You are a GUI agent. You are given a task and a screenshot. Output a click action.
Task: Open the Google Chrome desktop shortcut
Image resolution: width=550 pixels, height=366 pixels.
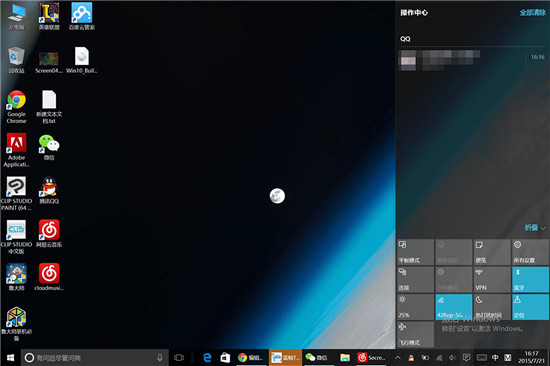point(16,107)
